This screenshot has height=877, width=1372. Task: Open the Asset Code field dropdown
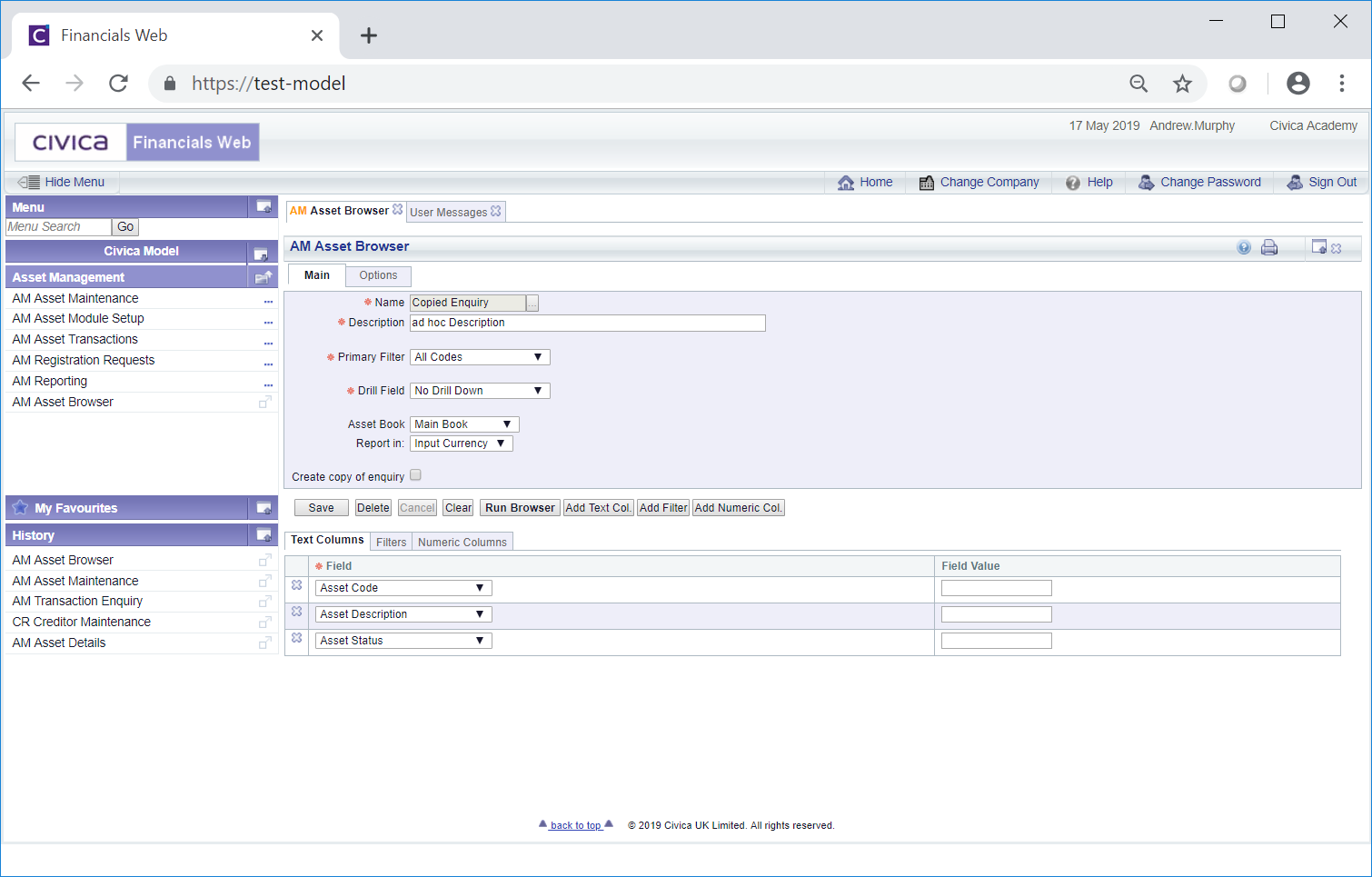403,588
